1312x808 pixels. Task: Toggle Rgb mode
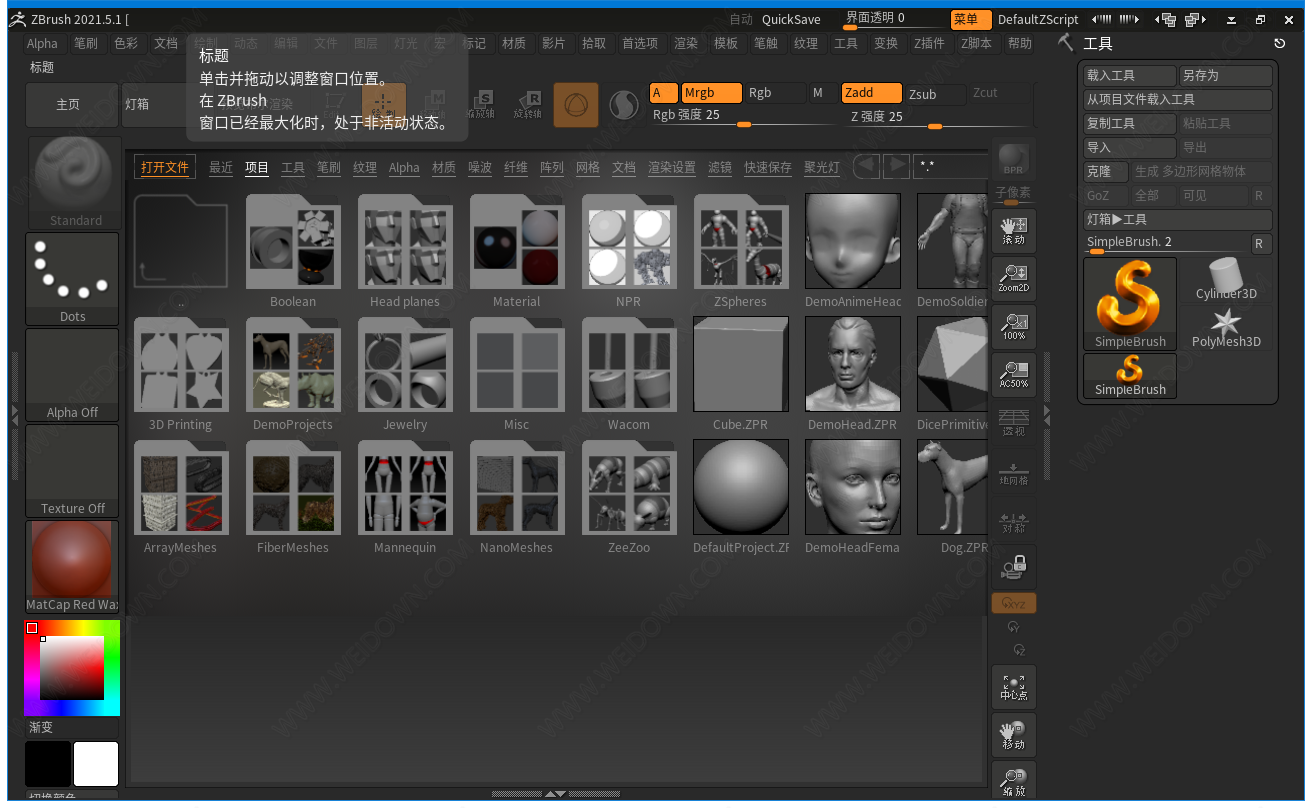click(x=775, y=93)
